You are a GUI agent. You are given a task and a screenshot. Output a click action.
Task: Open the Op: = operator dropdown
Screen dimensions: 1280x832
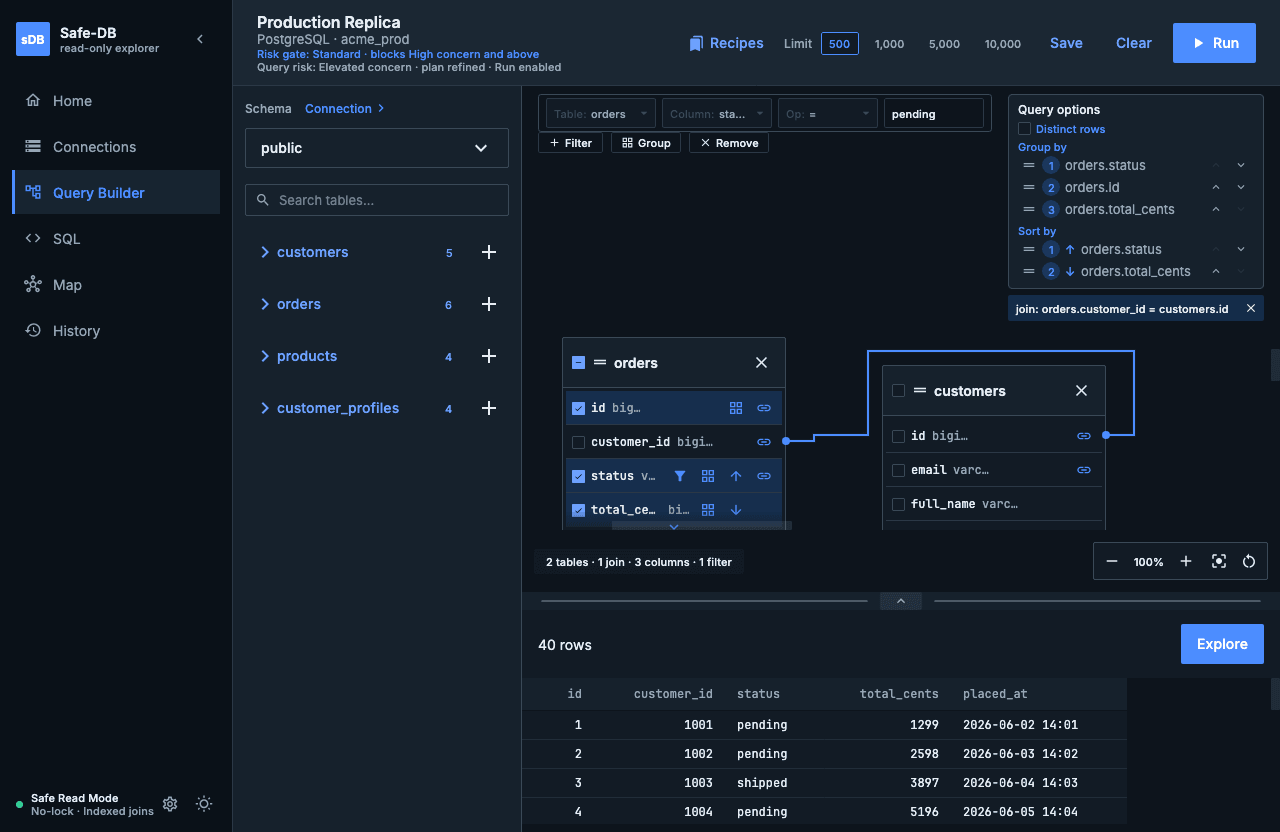tap(828, 114)
